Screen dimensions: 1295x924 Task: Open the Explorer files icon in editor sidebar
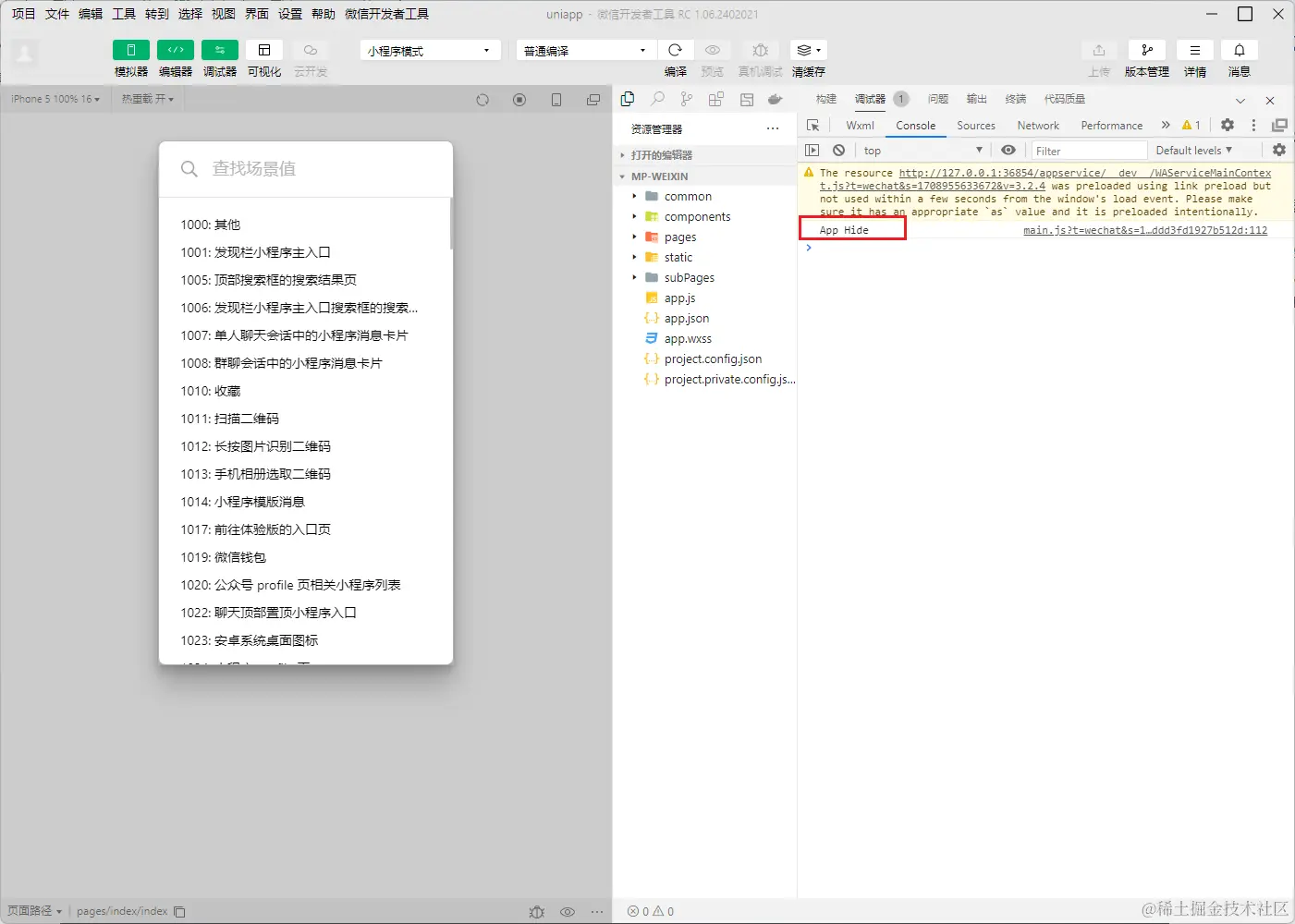point(628,99)
